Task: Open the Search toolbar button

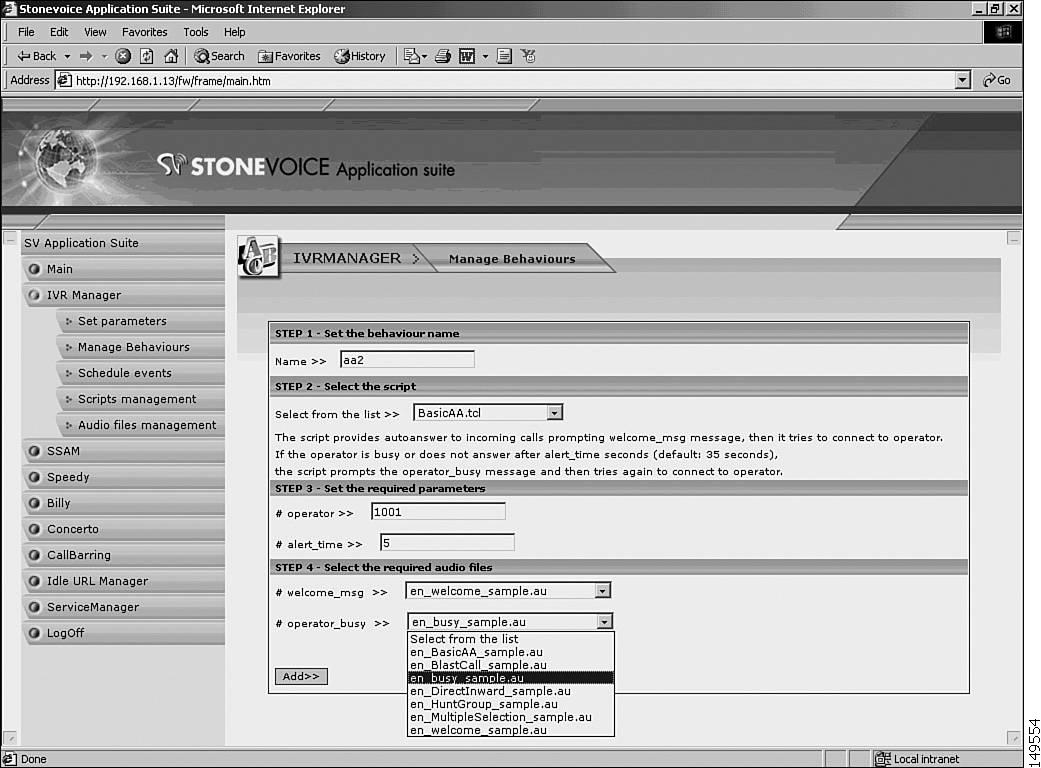Action: click(219, 56)
